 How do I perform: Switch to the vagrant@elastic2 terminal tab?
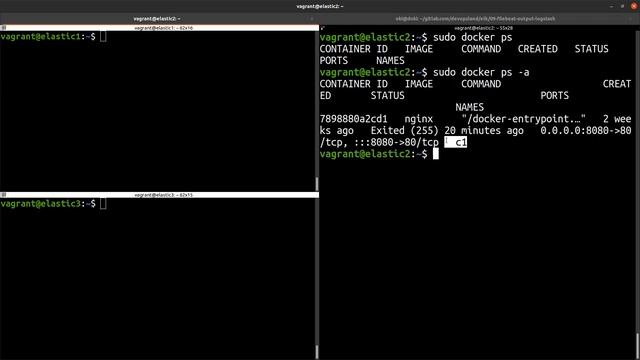pos(157,19)
